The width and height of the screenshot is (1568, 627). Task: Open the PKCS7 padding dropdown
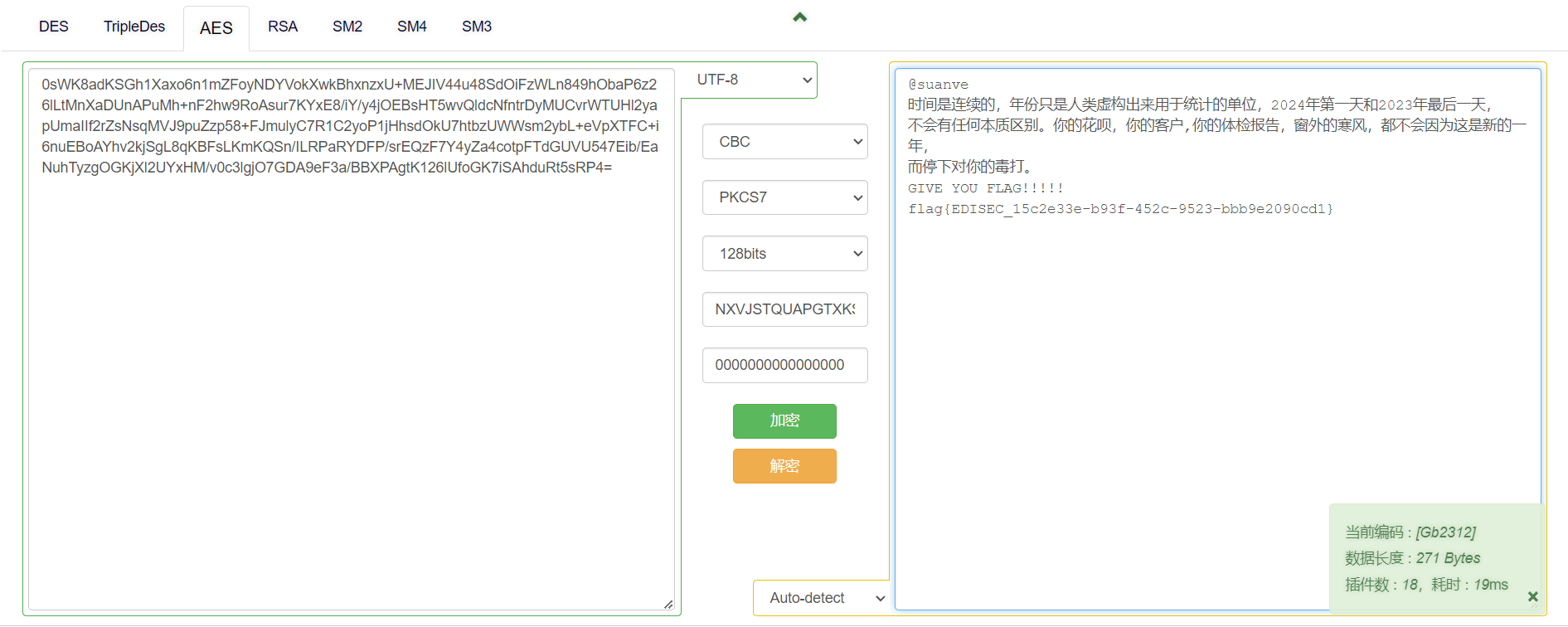click(784, 197)
